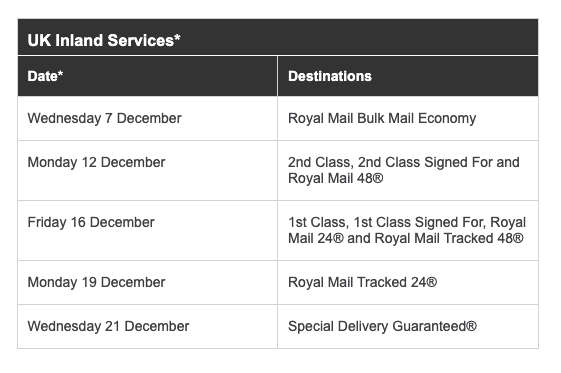Screen dimensions: 561x373
Task: Click the registered symbol after Guaranteed
Action: tap(471, 326)
